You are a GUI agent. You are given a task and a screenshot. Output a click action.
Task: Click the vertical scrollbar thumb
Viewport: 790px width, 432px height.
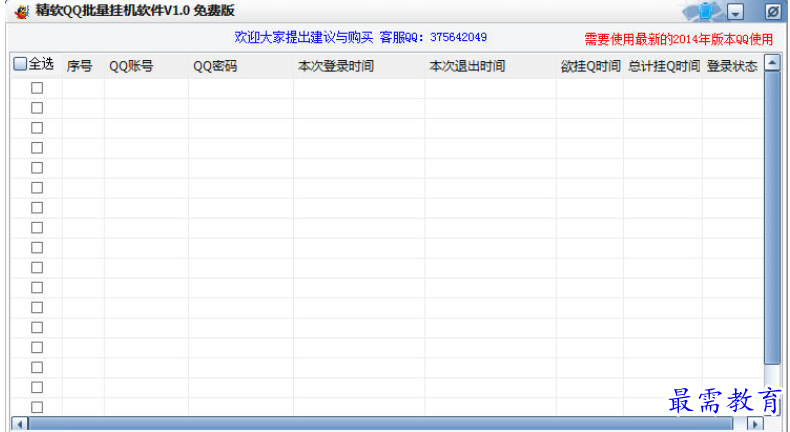click(772, 218)
